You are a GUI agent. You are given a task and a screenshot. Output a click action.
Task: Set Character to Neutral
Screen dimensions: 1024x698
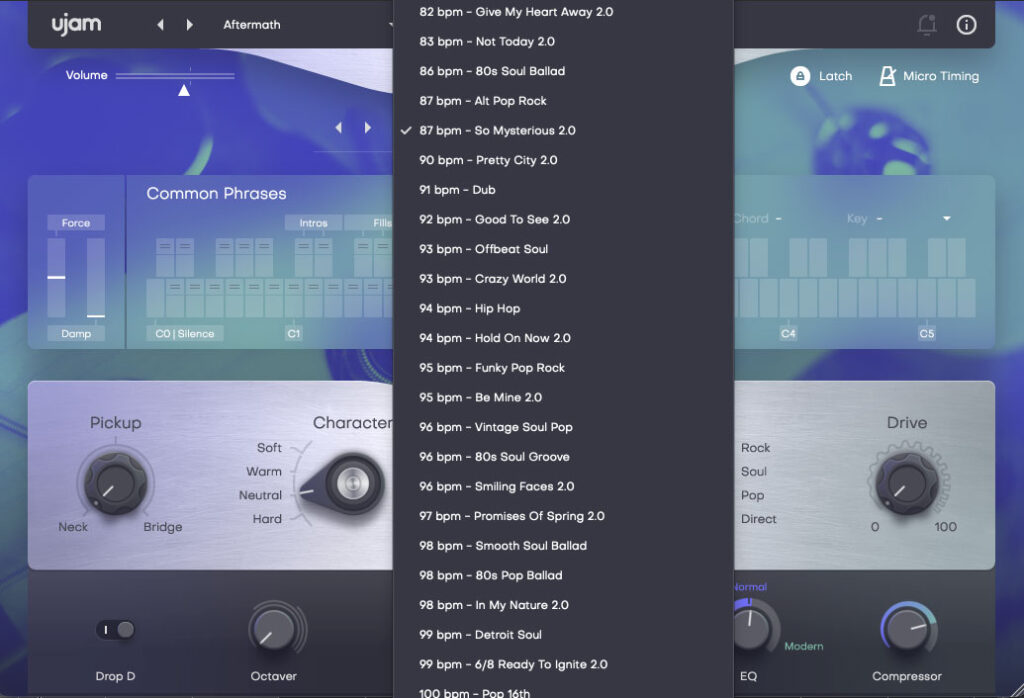(x=260, y=495)
